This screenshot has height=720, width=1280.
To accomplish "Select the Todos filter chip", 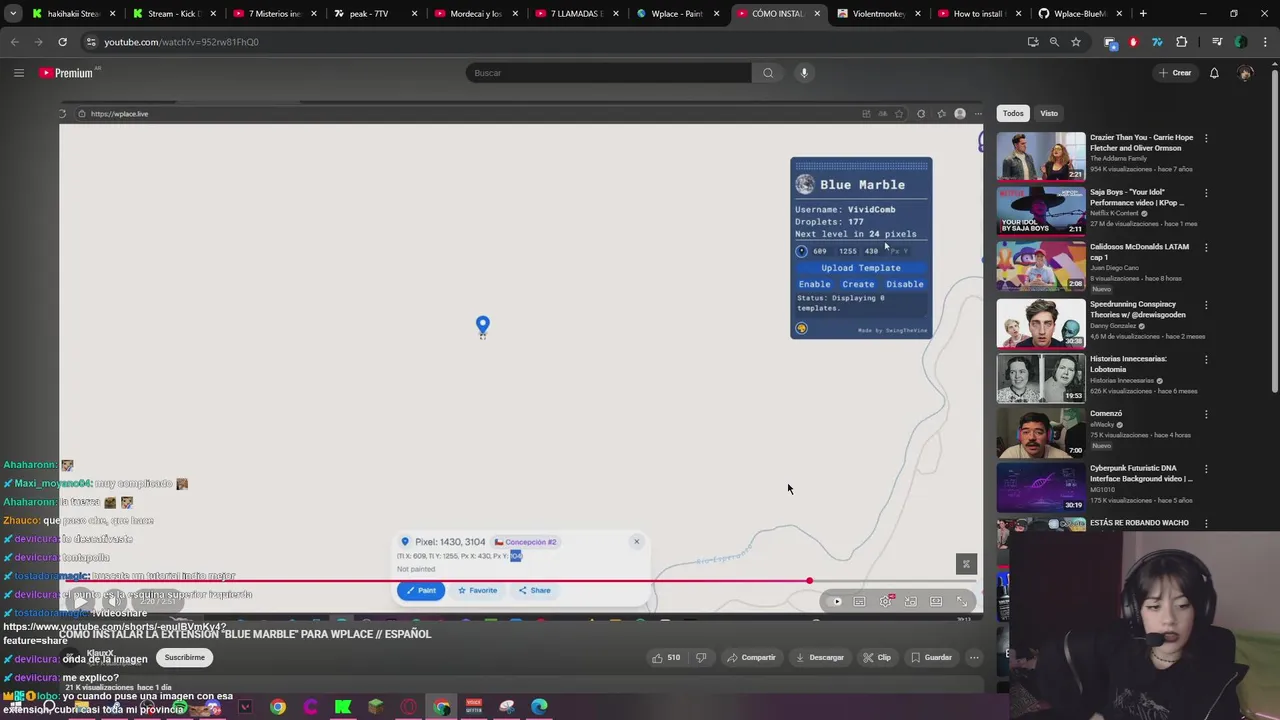I will click(1013, 113).
